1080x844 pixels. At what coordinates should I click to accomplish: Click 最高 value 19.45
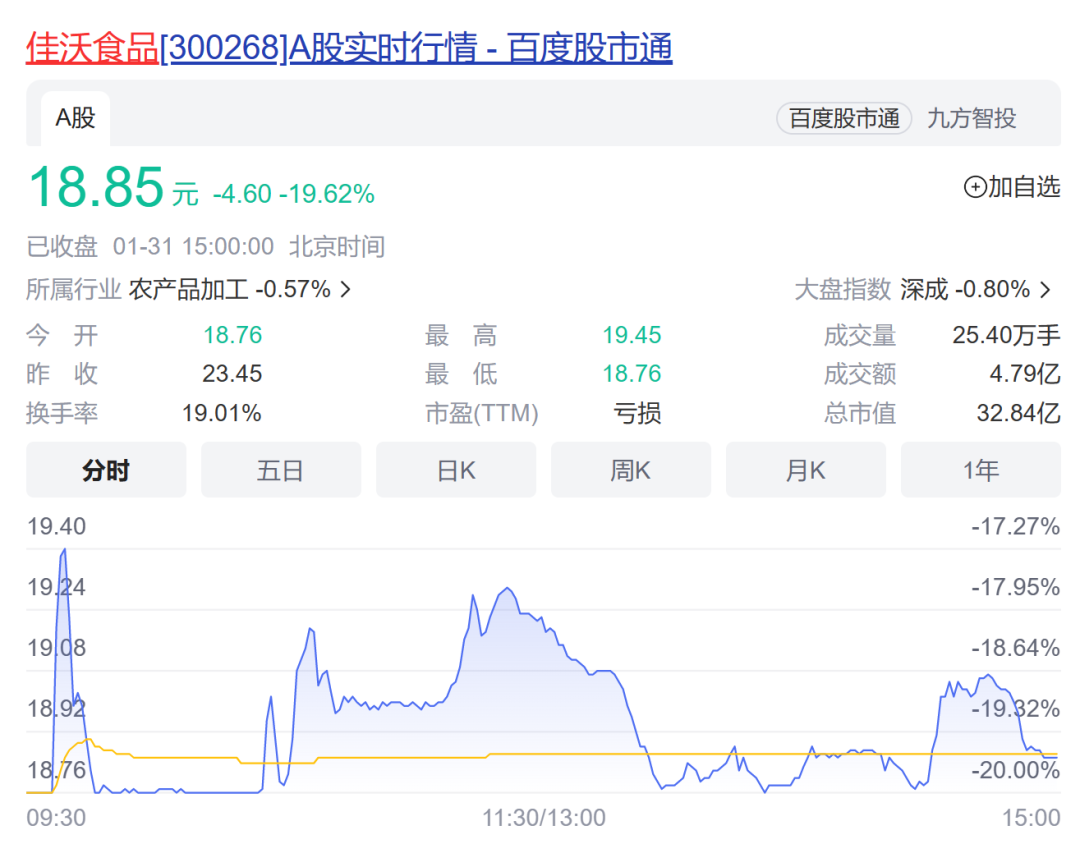[x=632, y=335]
